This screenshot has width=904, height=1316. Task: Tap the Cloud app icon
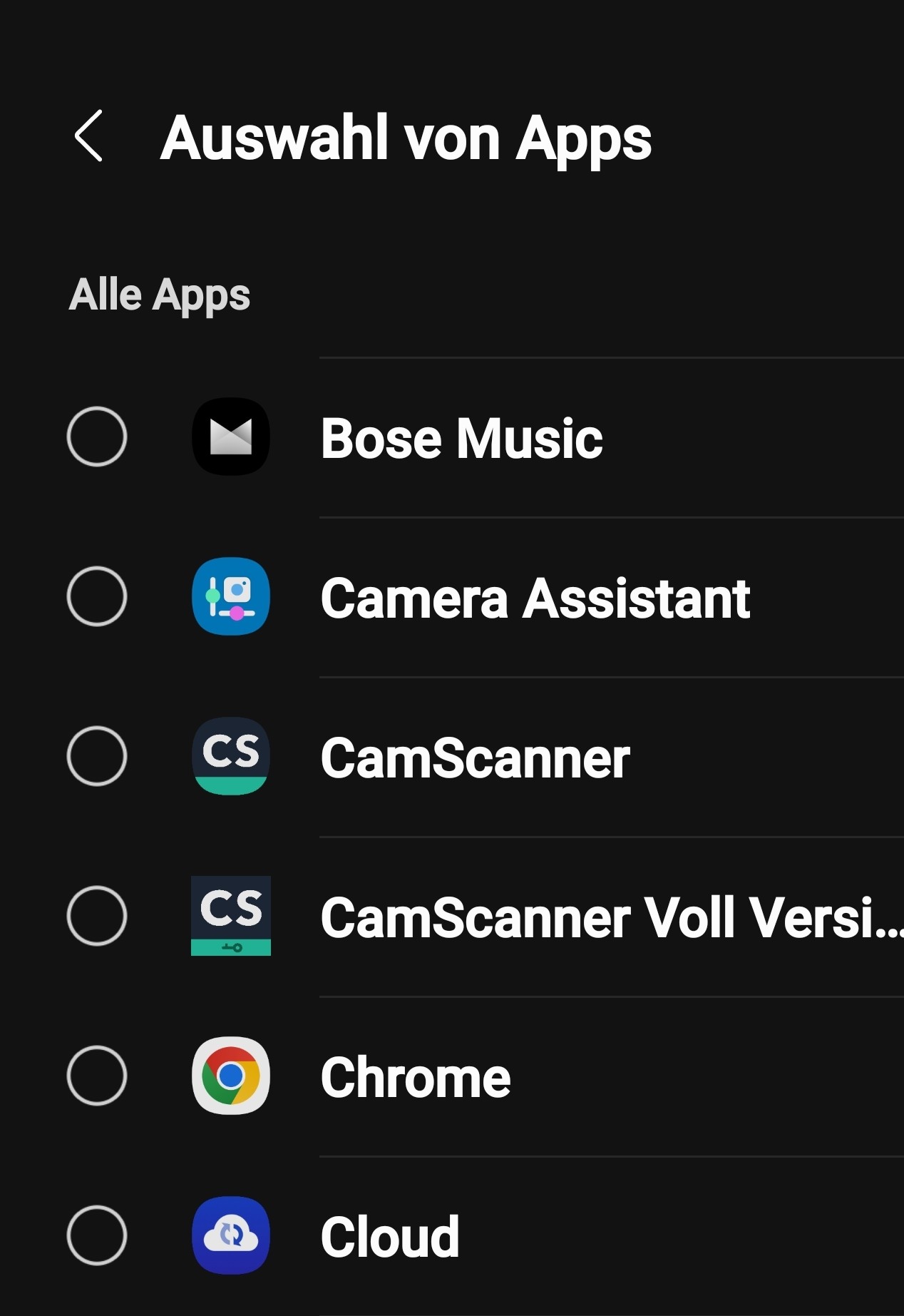pos(230,1235)
